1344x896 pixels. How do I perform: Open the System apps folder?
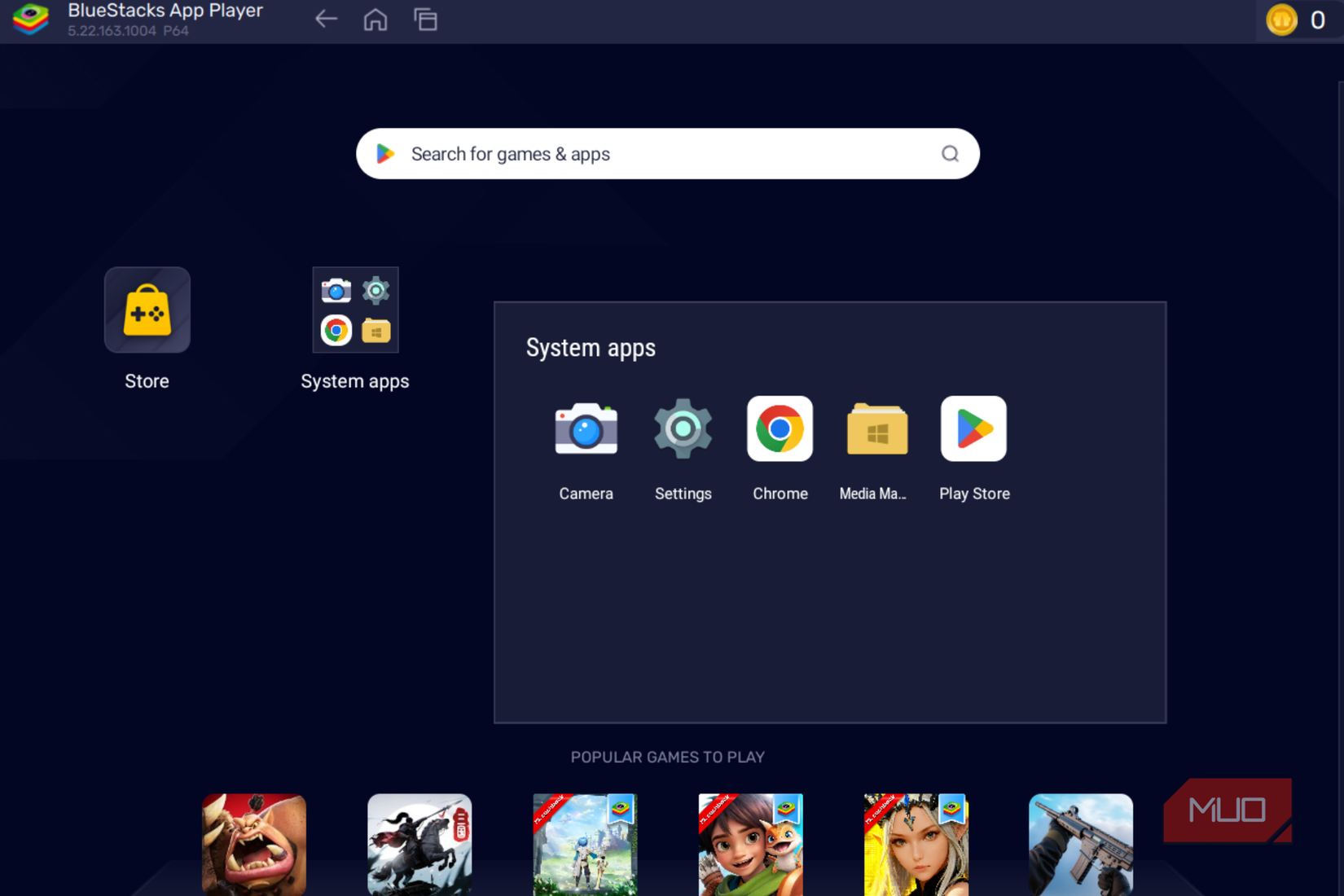coord(355,310)
